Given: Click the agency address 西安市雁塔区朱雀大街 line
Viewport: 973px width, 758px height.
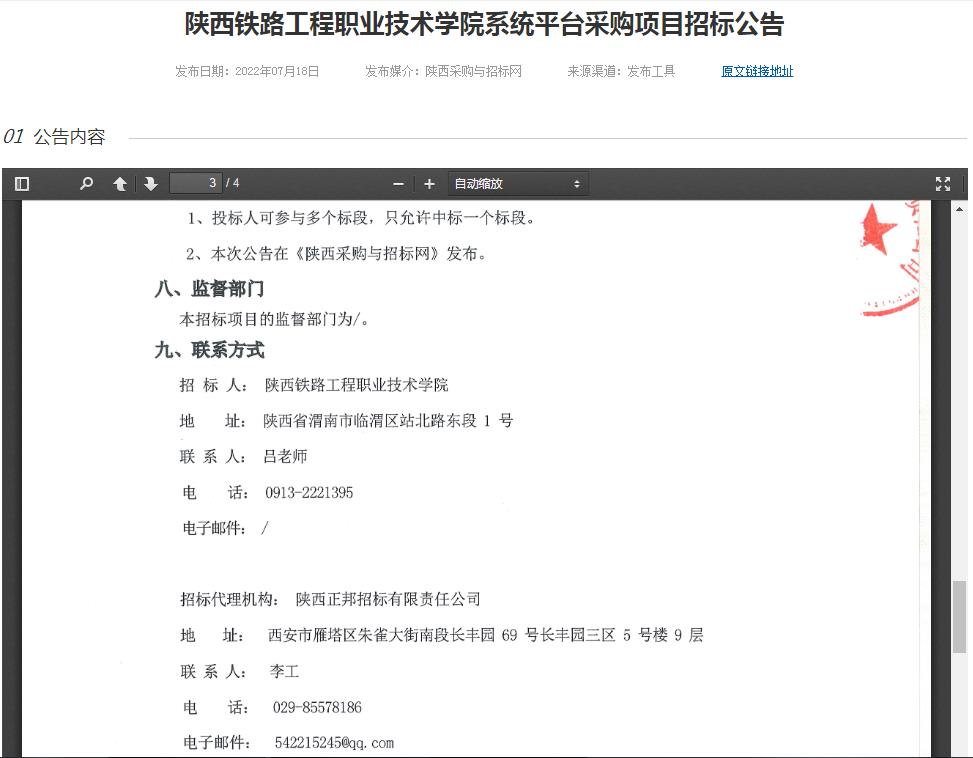Looking at the screenshot, I should coord(442,635).
